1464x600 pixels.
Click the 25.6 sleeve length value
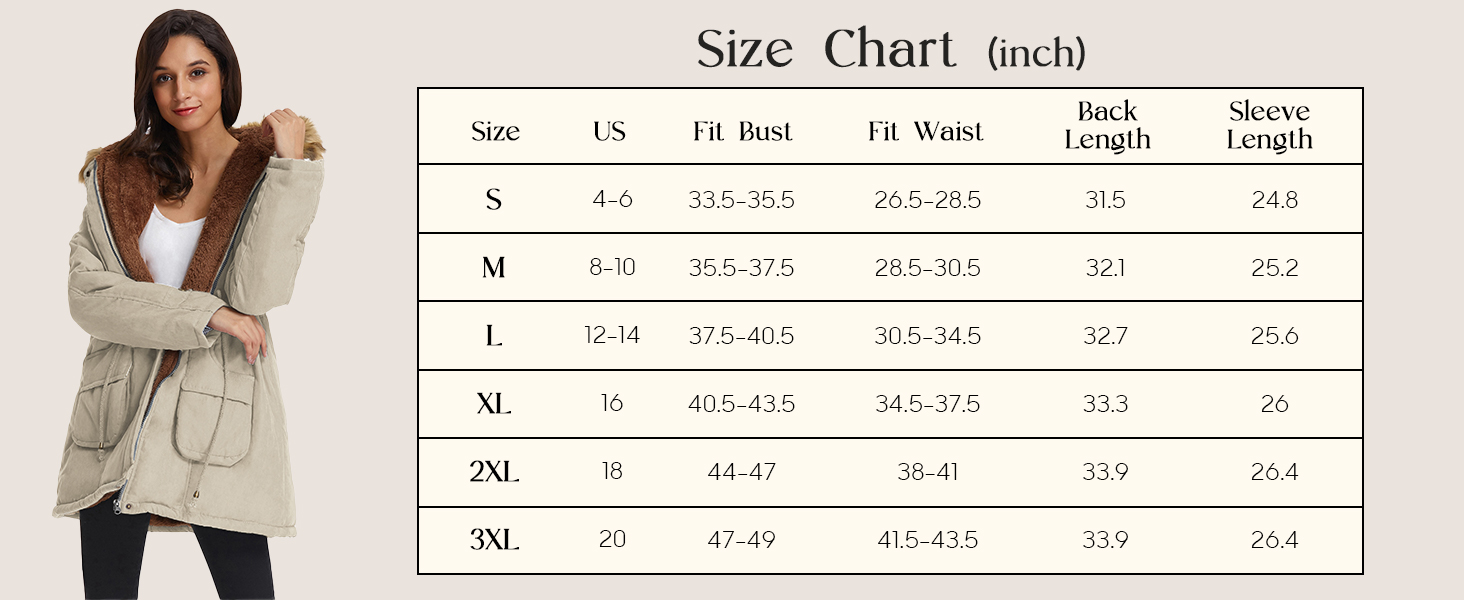tap(1274, 336)
